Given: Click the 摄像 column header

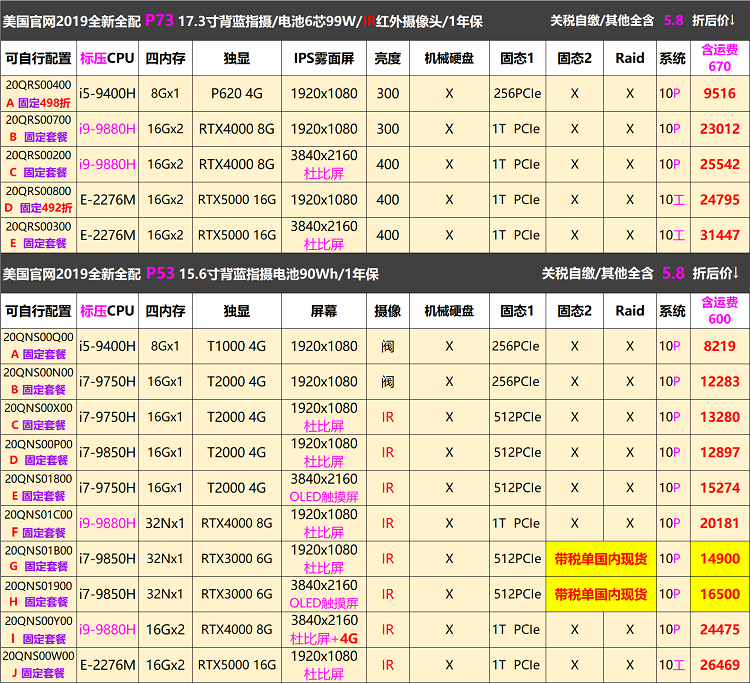Looking at the screenshot, I should tap(387, 310).
